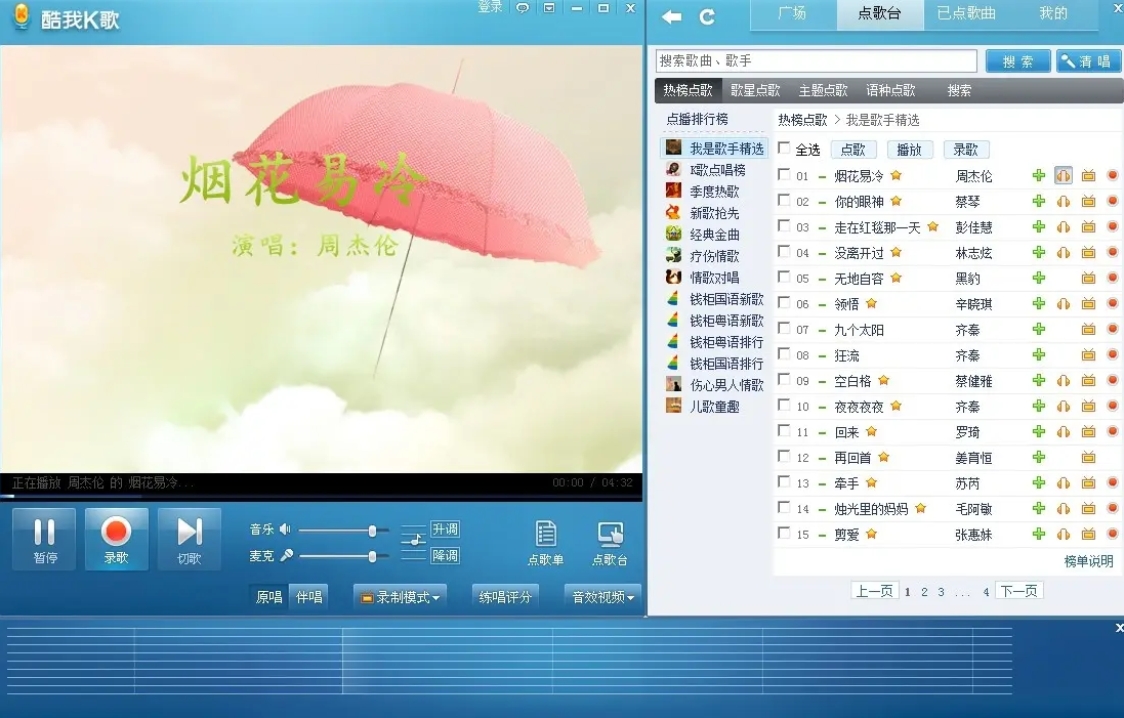Switch to 伴唱 accompaniment mode
This screenshot has height=718, width=1124.
point(309,597)
